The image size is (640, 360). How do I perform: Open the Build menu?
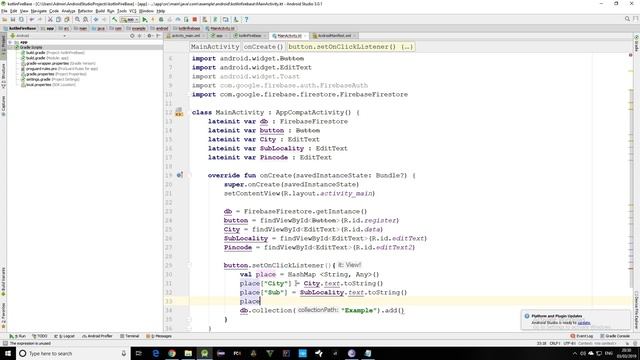coord(100,11)
